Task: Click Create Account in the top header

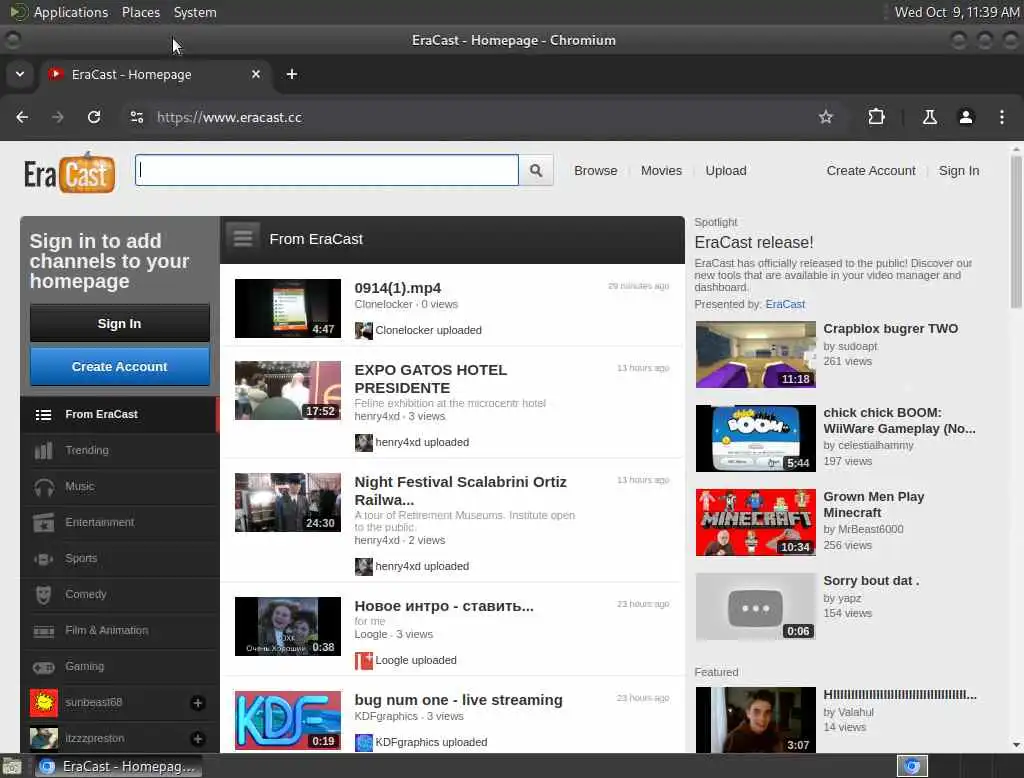Action: click(871, 170)
